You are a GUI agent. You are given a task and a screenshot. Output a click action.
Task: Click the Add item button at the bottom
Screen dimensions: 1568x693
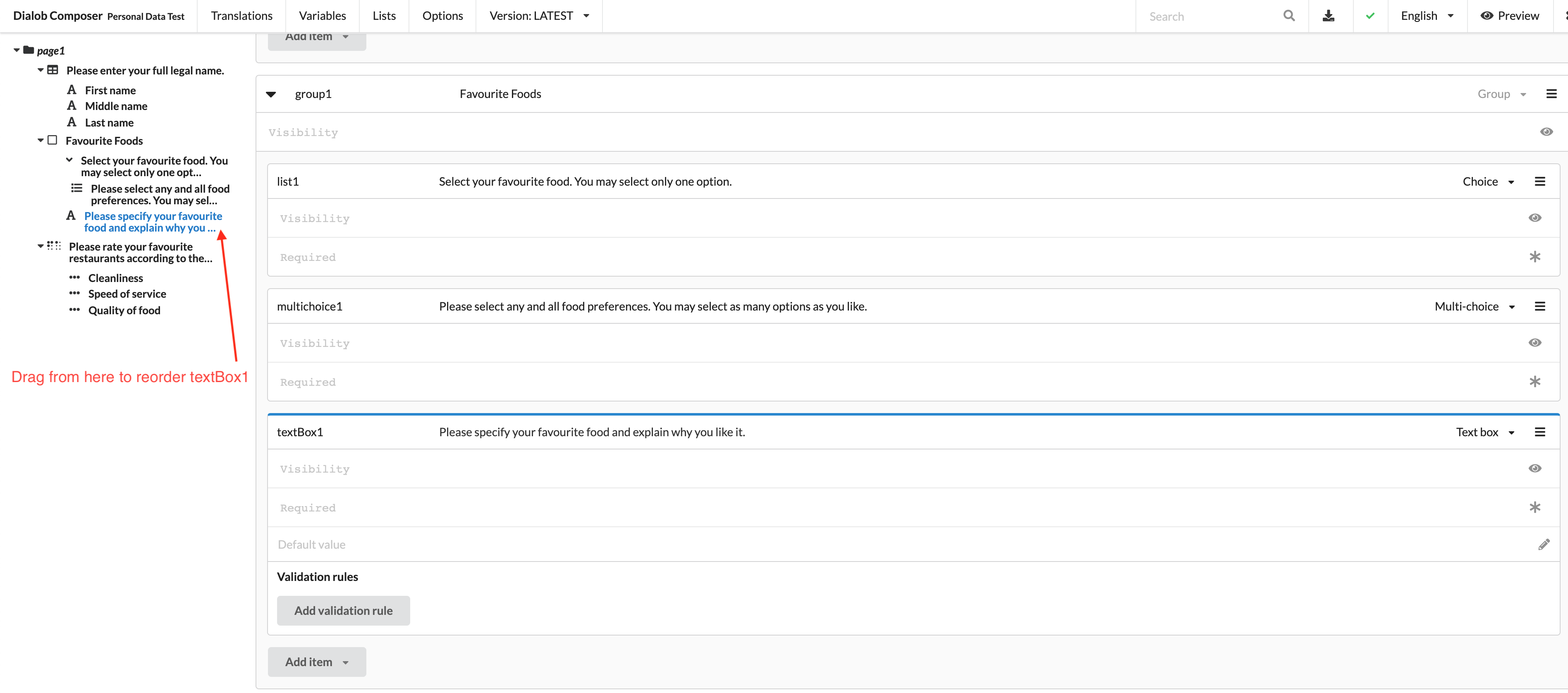click(316, 662)
